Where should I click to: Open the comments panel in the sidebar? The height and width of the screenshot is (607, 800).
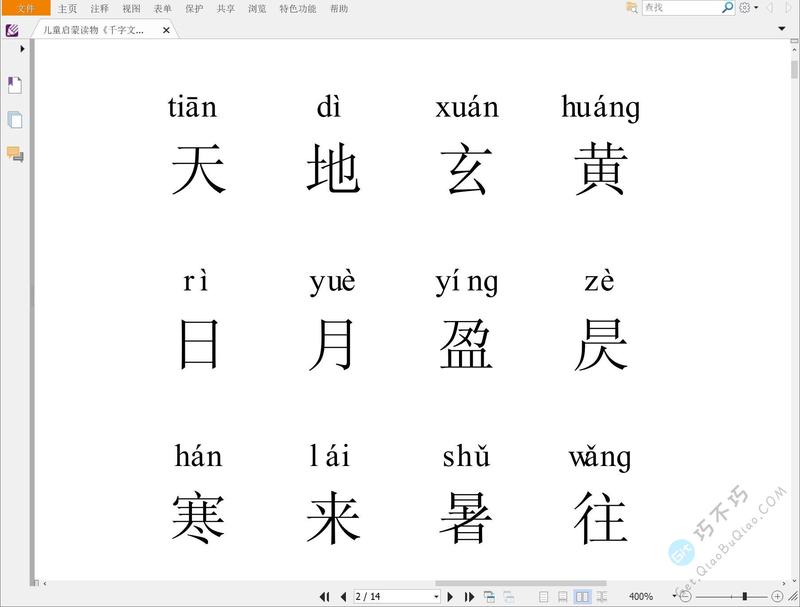click(x=13, y=156)
